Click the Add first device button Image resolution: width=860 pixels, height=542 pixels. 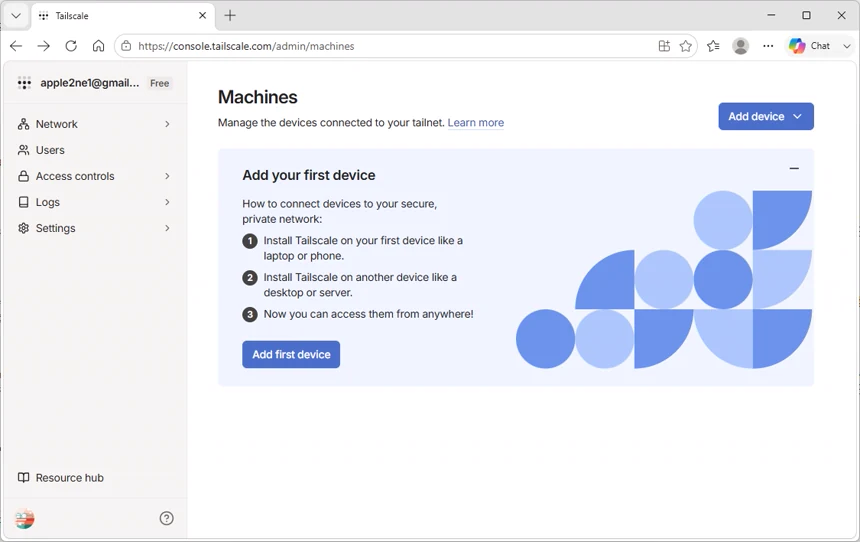pyautogui.click(x=291, y=354)
